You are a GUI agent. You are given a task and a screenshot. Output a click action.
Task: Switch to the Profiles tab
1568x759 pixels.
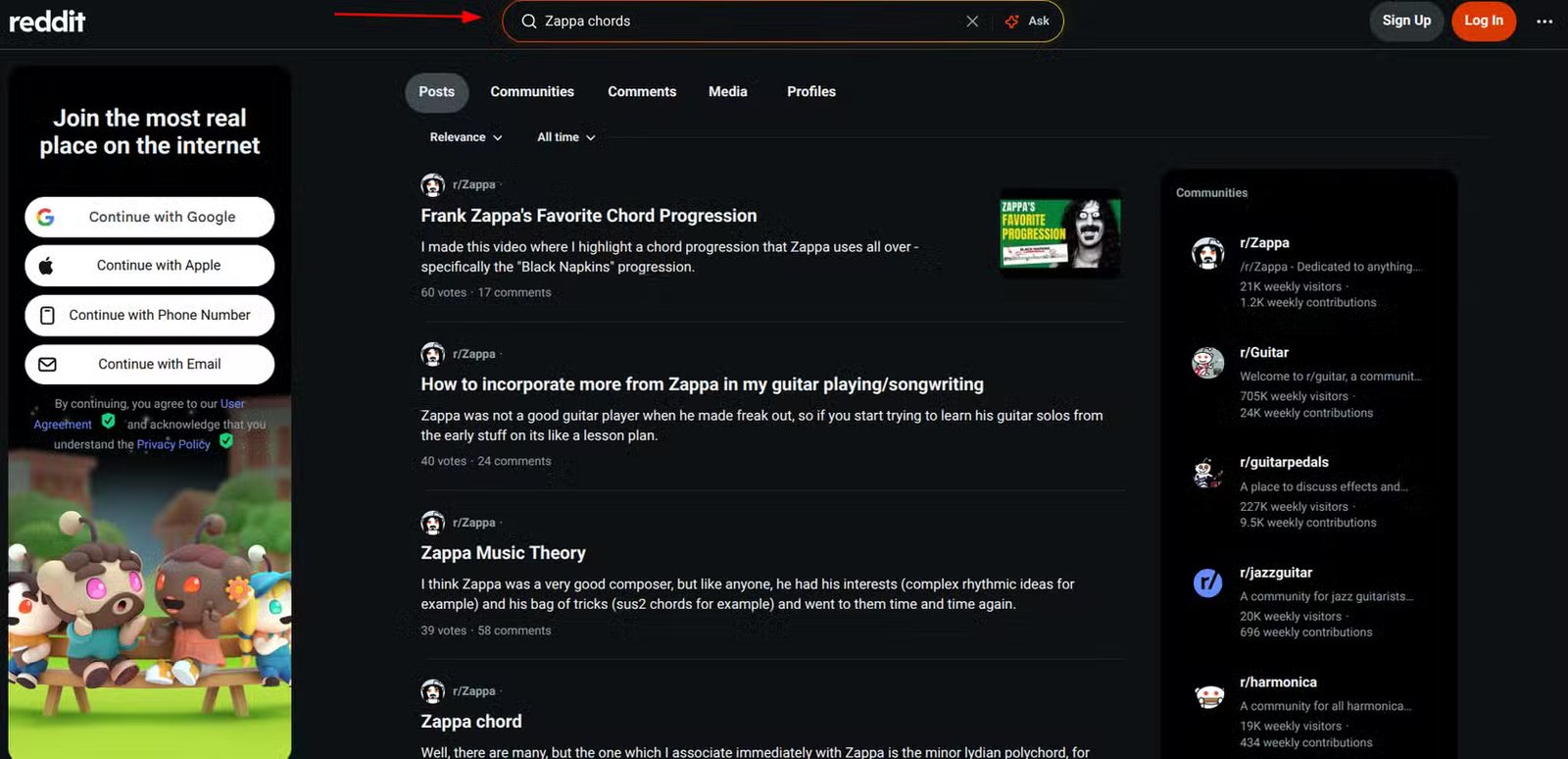[x=811, y=92]
